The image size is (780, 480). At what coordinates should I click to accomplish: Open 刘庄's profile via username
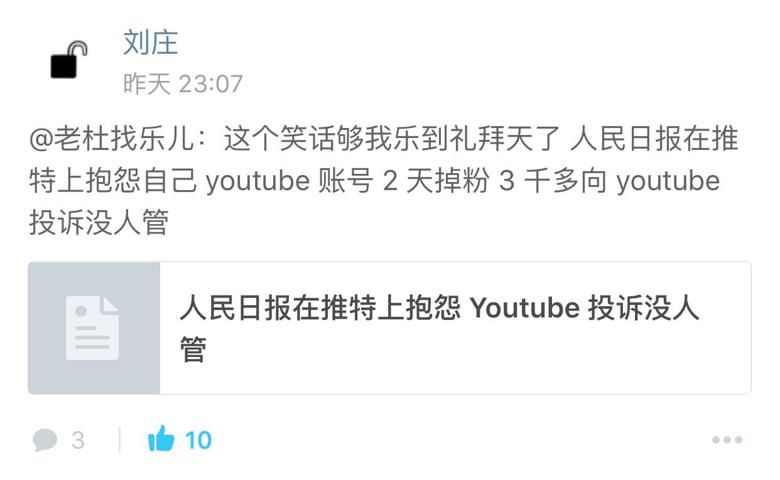pyautogui.click(x=150, y=42)
